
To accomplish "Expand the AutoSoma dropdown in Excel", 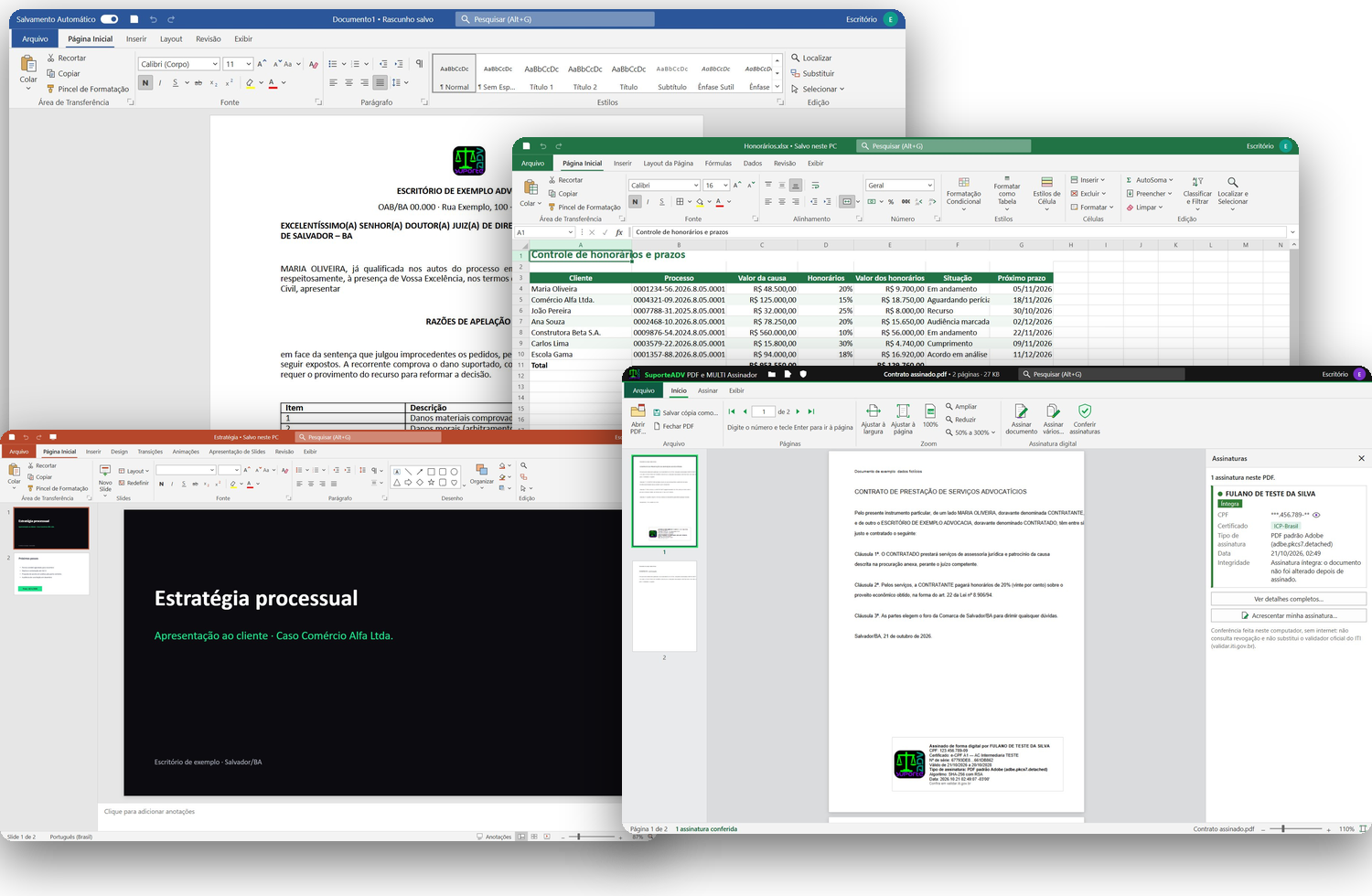I will [x=1170, y=180].
